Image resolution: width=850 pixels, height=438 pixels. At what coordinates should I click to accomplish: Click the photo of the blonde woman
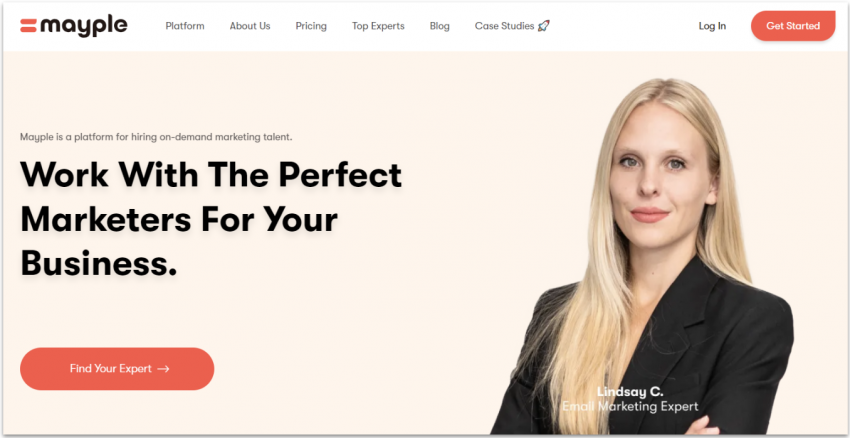tap(643, 256)
